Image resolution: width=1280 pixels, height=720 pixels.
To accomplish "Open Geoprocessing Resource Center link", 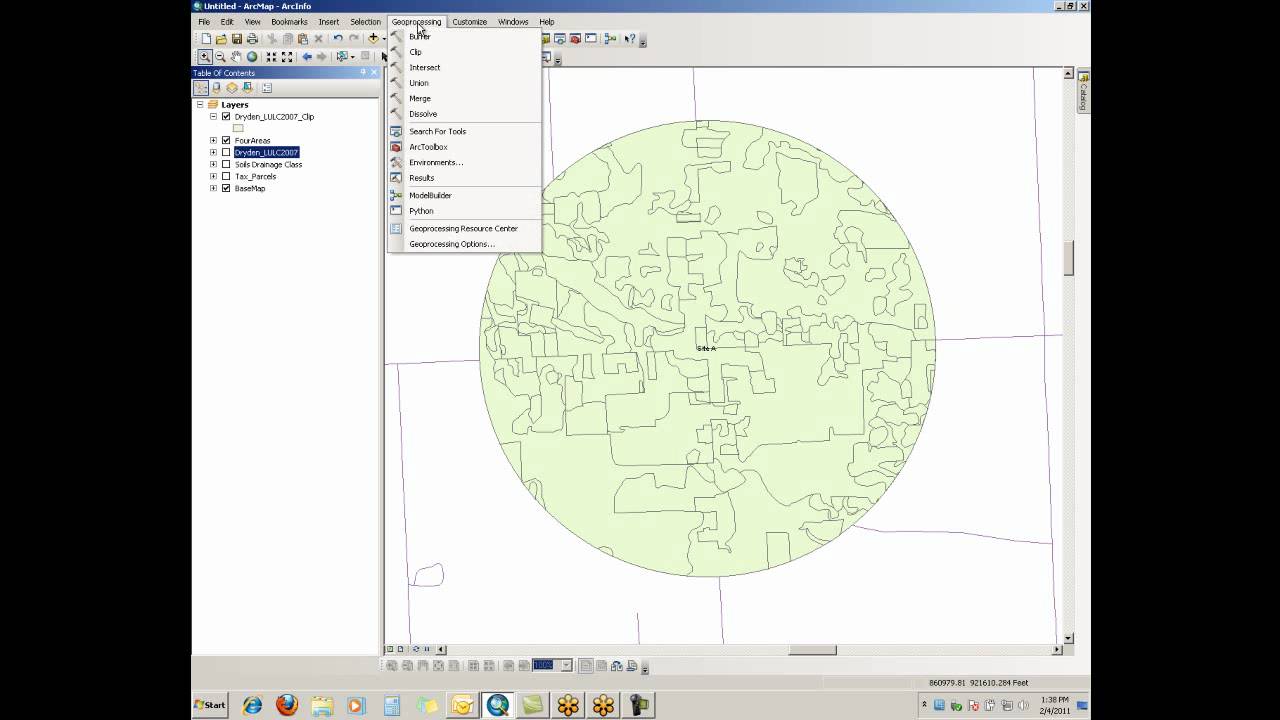I will tap(465, 228).
